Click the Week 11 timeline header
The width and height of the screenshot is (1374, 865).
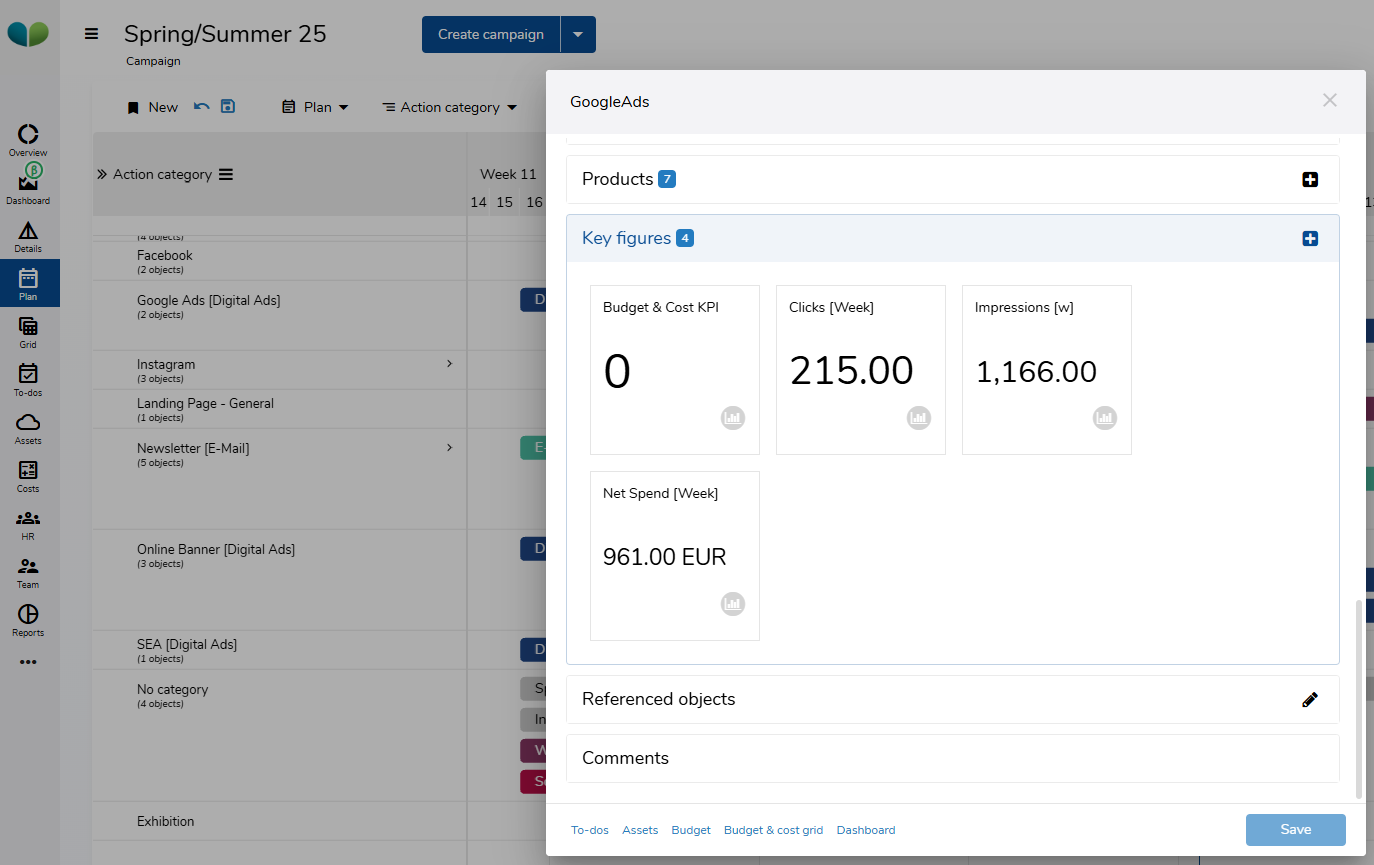click(x=508, y=174)
